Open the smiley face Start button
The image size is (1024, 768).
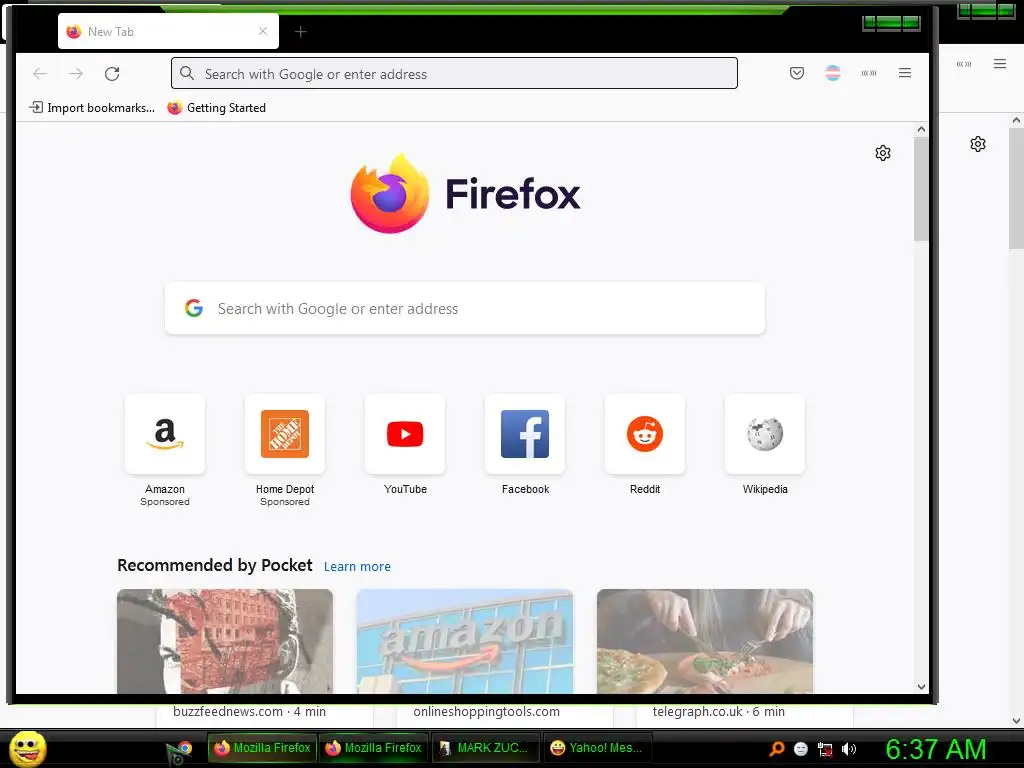(28, 748)
